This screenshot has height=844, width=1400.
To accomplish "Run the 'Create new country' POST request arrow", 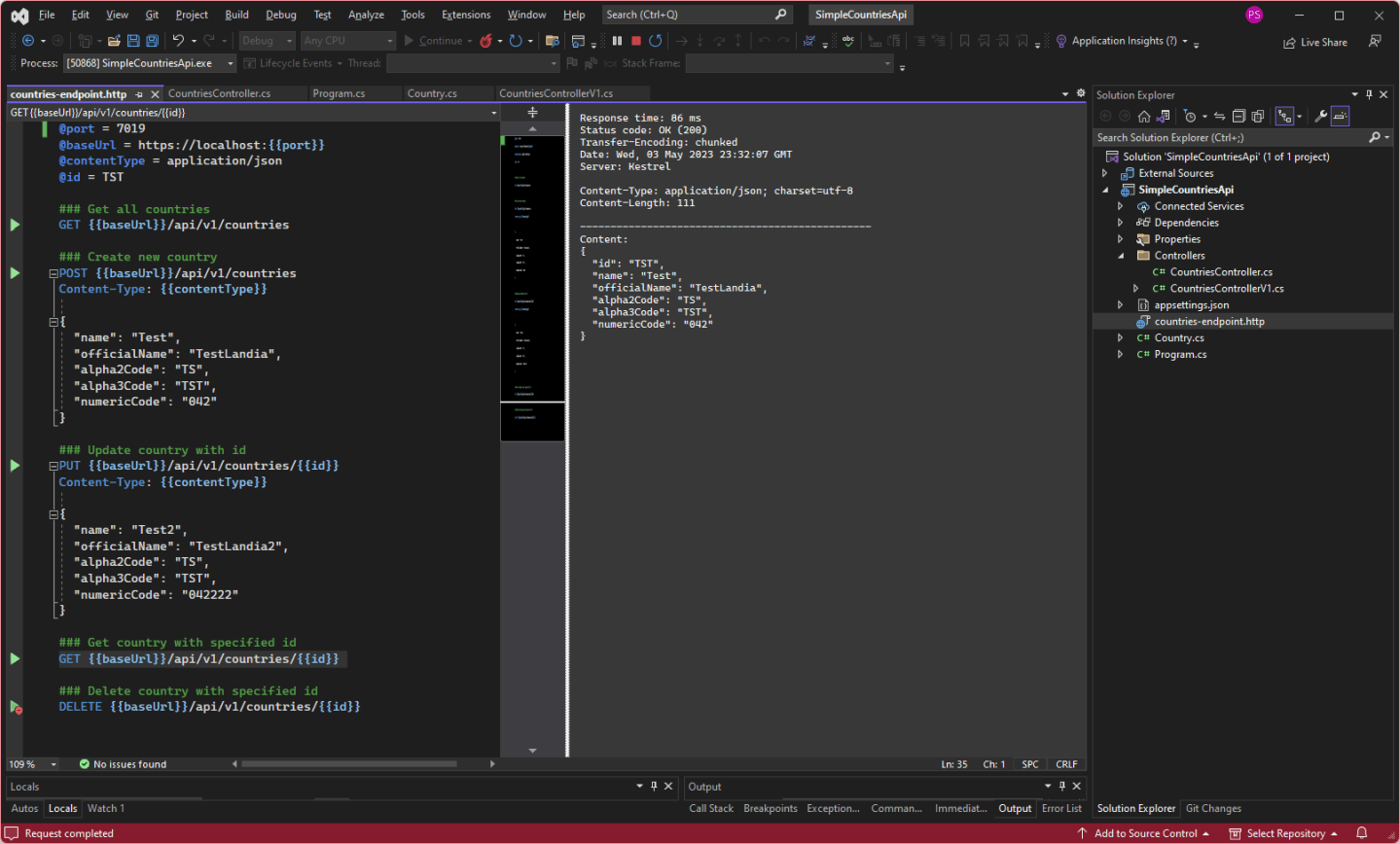I will pyautogui.click(x=15, y=273).
